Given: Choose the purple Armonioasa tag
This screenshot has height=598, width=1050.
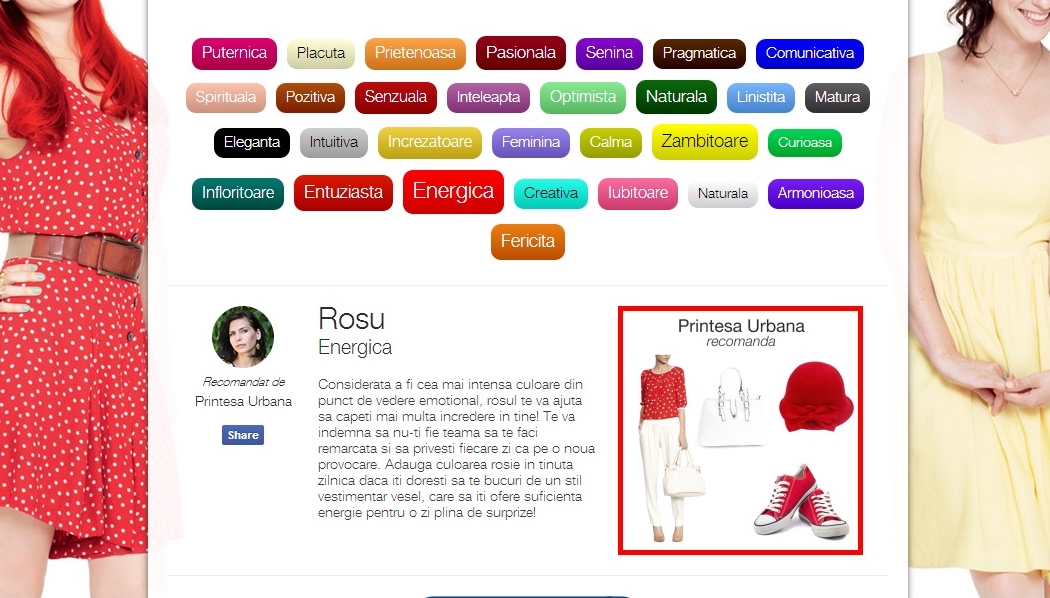Looking at the screenshot, I should (x=816, y=194).
